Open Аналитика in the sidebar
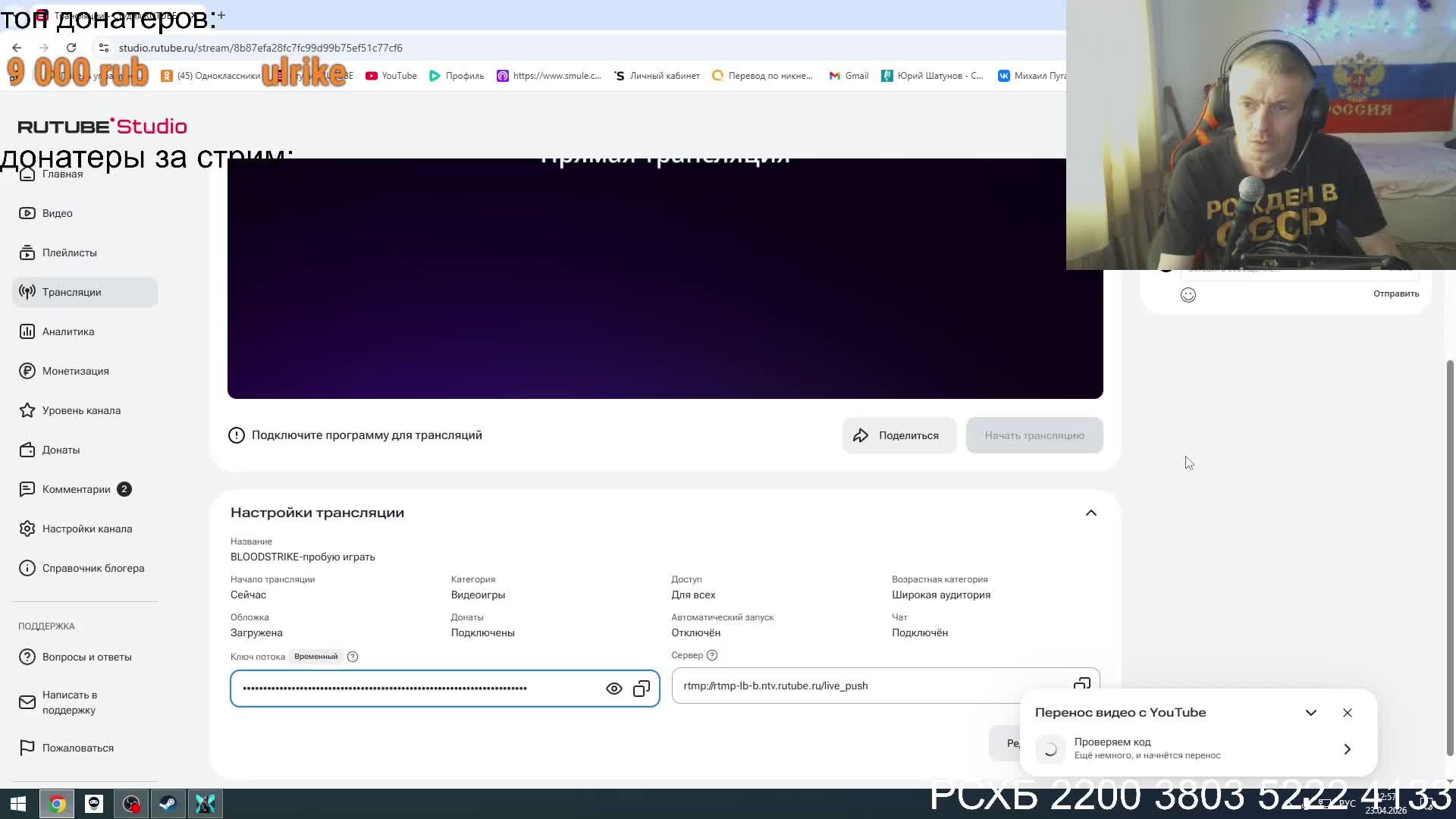The image size is (1456, 819). point(68,331)
